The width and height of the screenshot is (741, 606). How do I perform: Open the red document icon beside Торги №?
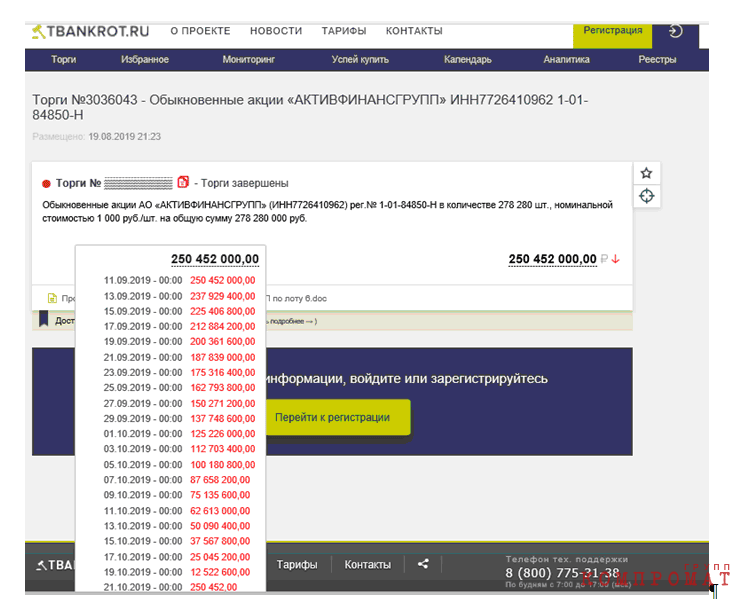(x=183, y=182)
